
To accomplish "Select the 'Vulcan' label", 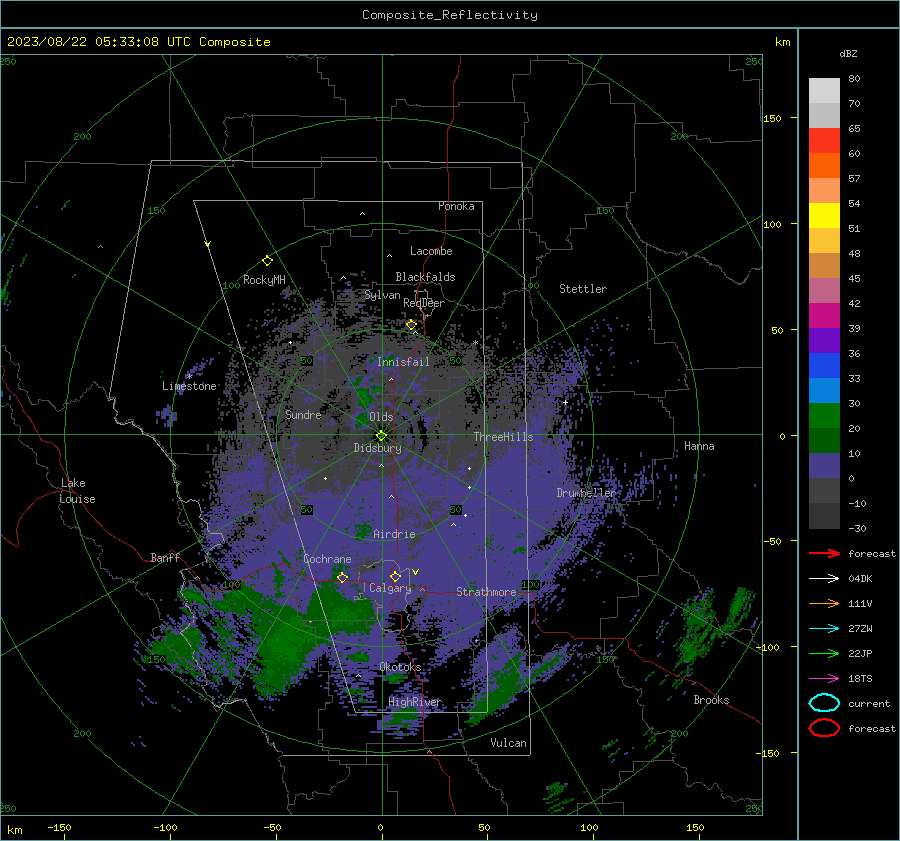I will (509, 743).
